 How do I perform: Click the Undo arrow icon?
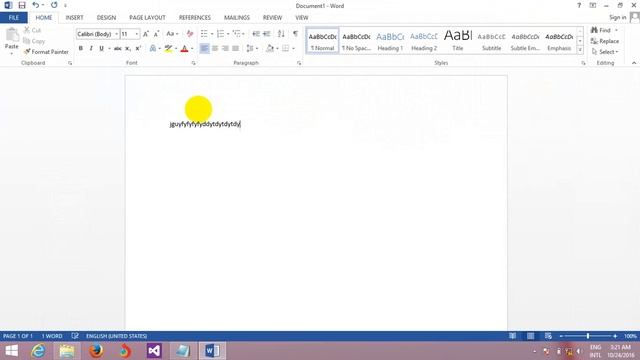pos(36,5)
